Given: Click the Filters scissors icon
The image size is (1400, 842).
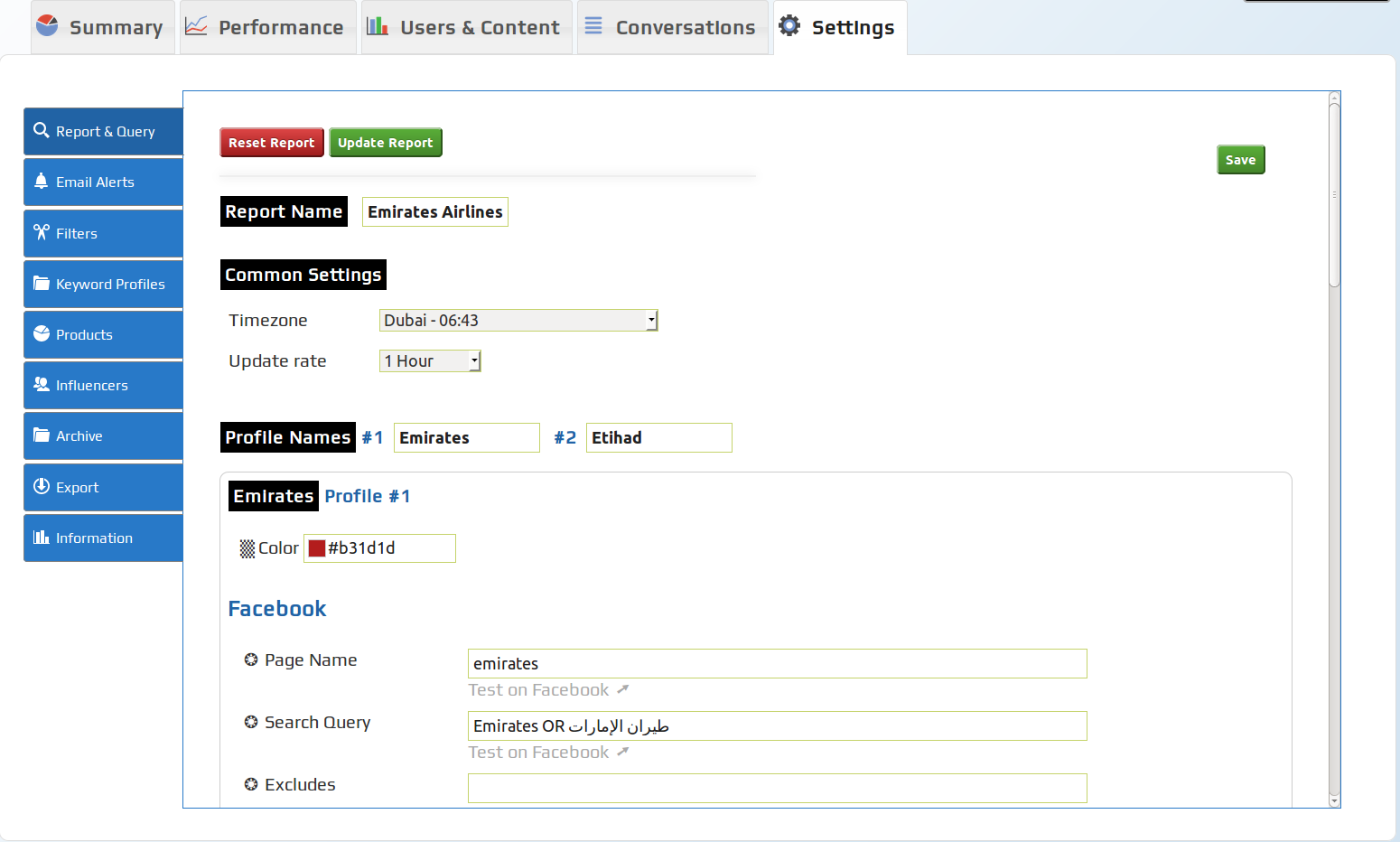Looking at the screenshot, I should coord(41,232).
